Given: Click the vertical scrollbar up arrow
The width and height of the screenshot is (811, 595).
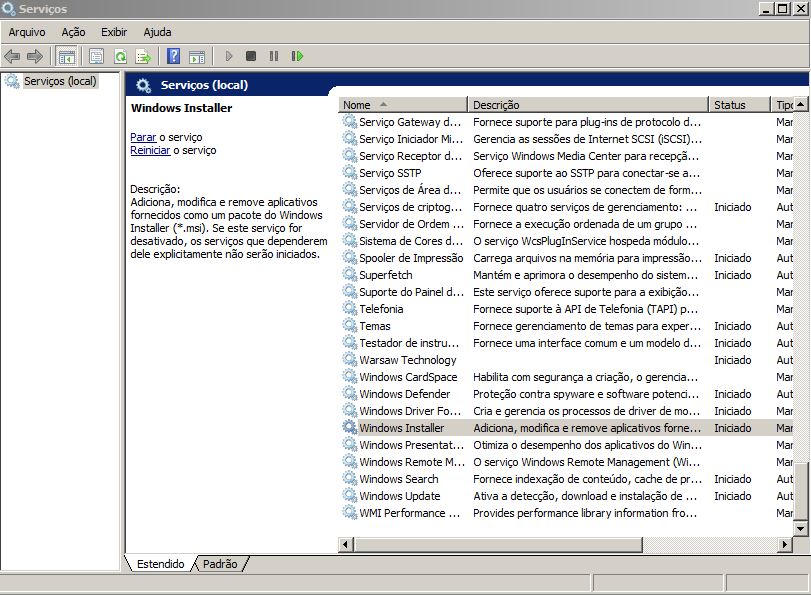Looking at the screenshot, I should [800, 104].
